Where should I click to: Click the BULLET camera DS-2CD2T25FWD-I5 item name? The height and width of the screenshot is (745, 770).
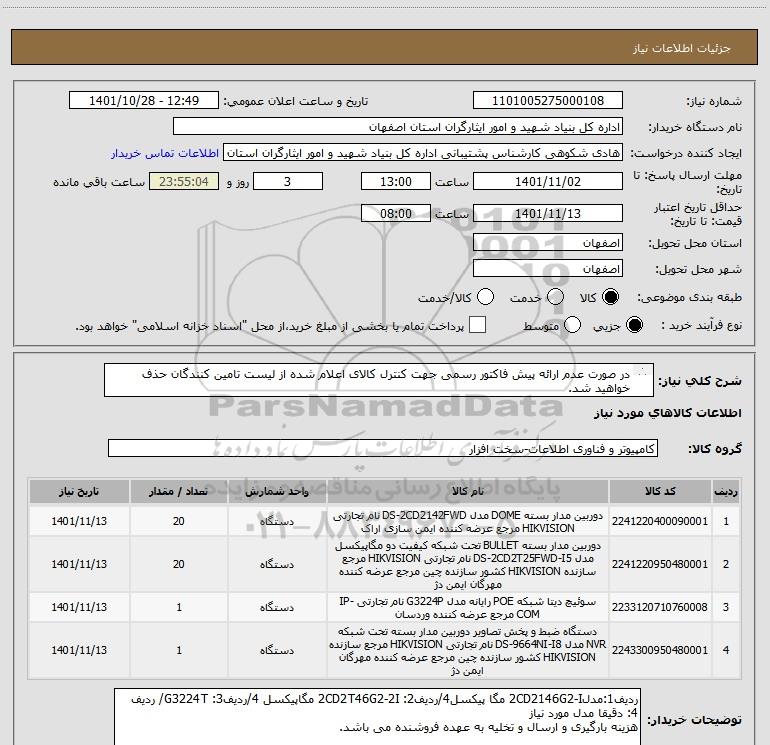(x=468, y=565)
